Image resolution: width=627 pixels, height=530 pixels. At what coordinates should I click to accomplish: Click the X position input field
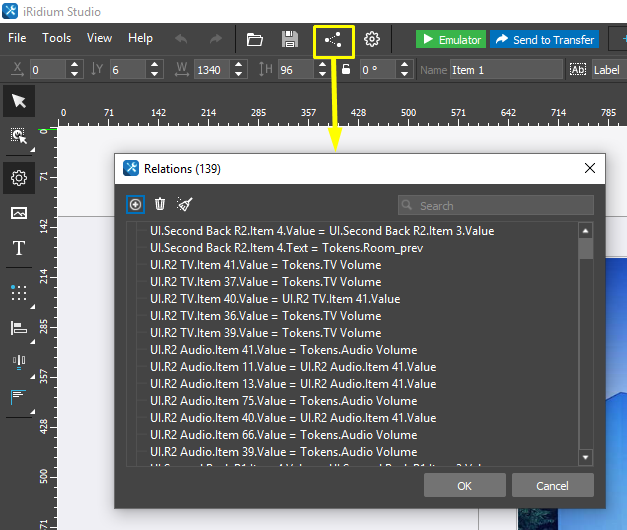click(48, 70)
